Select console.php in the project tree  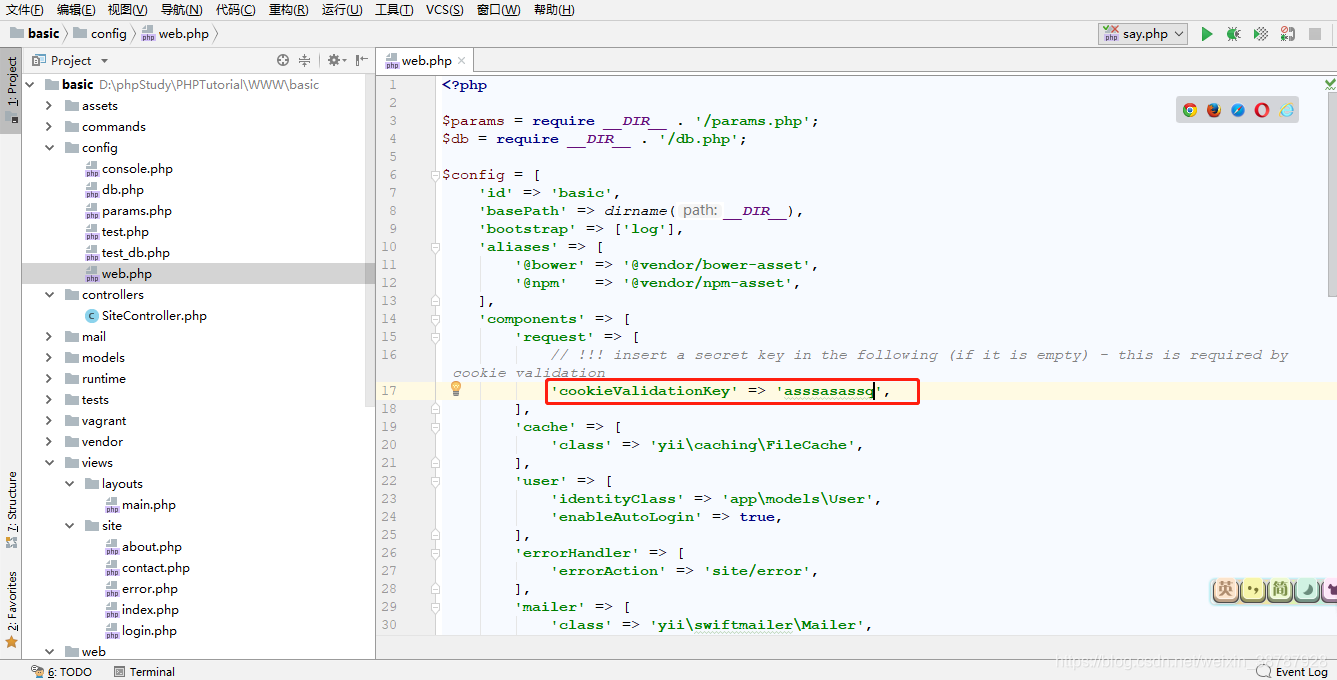137,169
